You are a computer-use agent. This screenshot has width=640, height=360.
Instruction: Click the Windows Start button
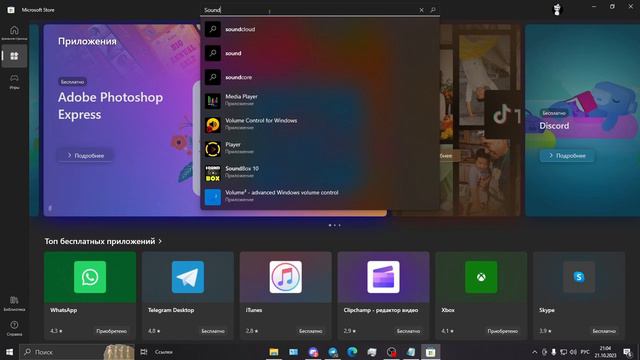point(9,352)
